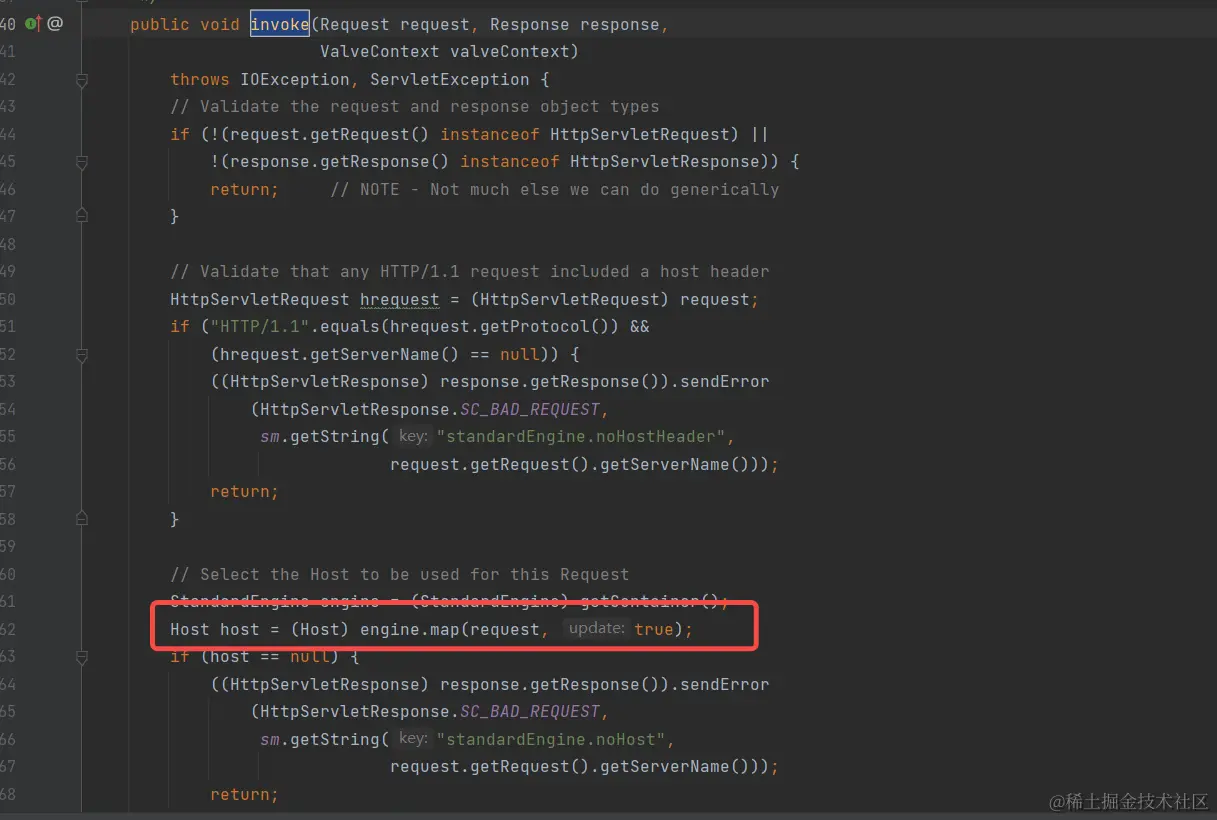The width and height of the screenshot is (1217, 820).
Task: Click 'public void' keywords of invoke
Action: pos(185,24)
